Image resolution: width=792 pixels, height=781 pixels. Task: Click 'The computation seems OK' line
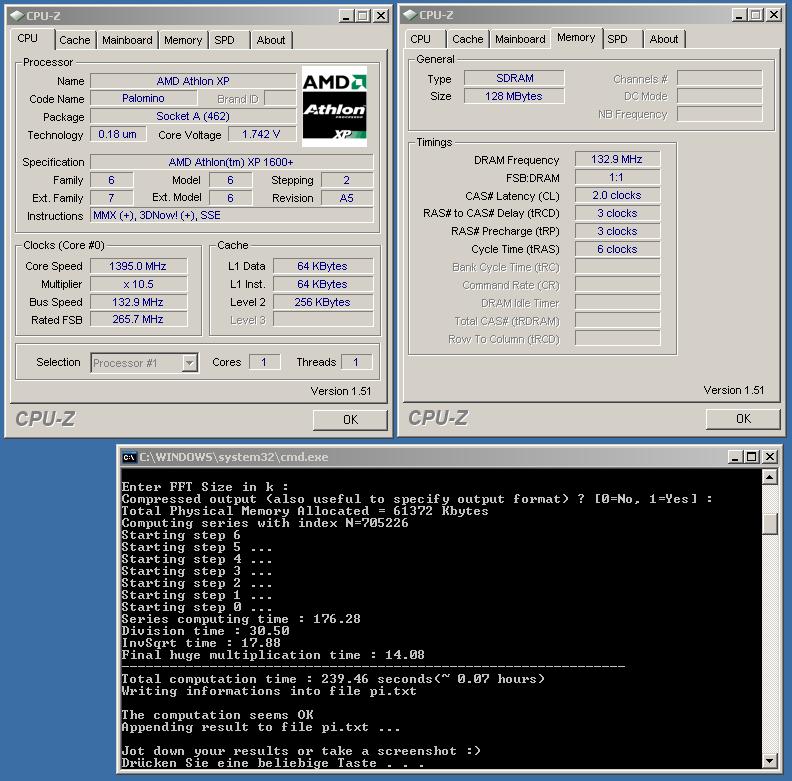[218, 715]
